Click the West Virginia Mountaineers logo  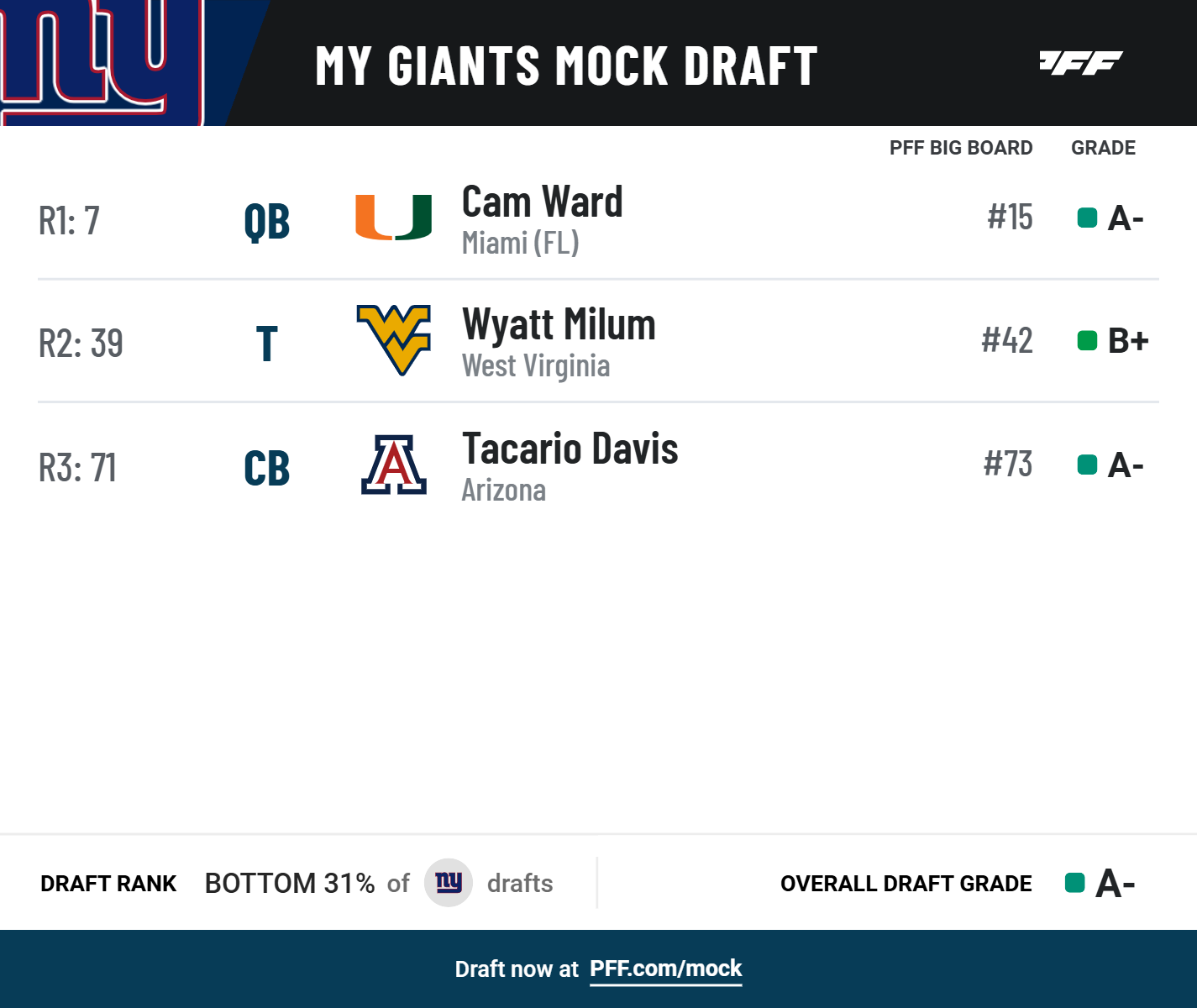point(393,340)
